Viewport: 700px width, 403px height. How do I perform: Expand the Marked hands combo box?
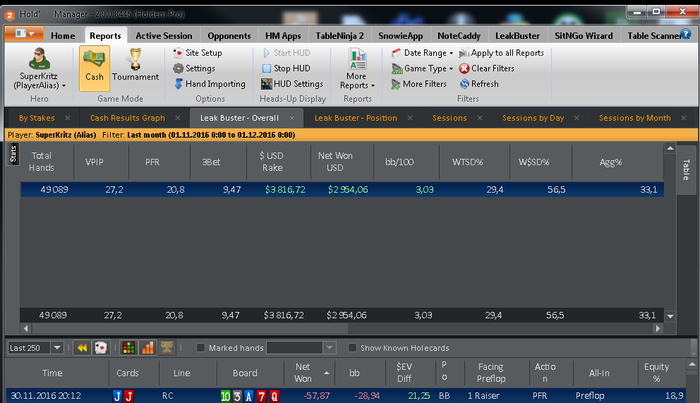tap(329, 348)
